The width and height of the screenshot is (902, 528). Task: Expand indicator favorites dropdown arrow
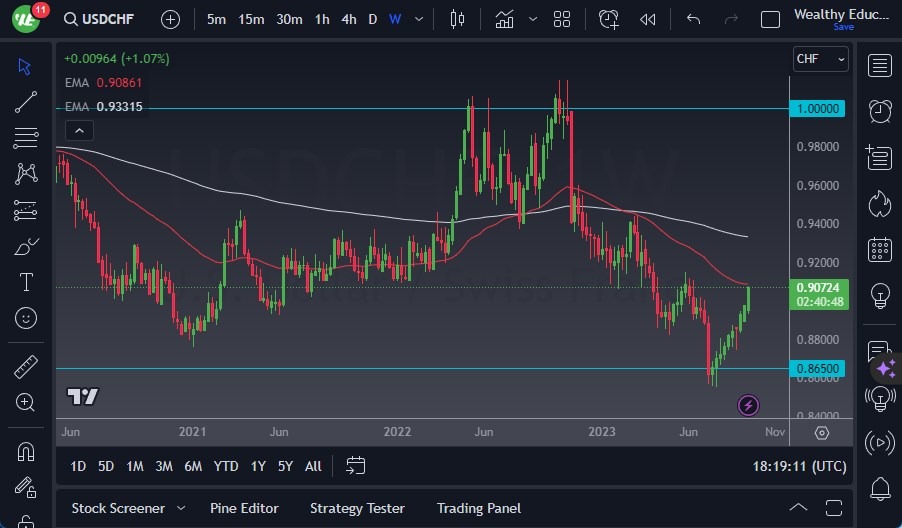click(x=533, y=20)
